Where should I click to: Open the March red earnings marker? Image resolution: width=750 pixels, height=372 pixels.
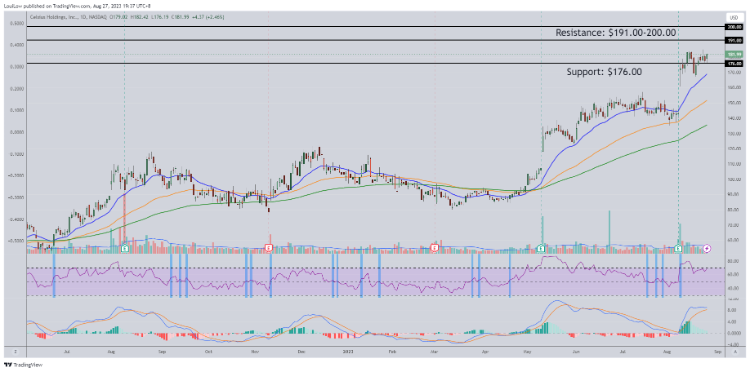435,248
